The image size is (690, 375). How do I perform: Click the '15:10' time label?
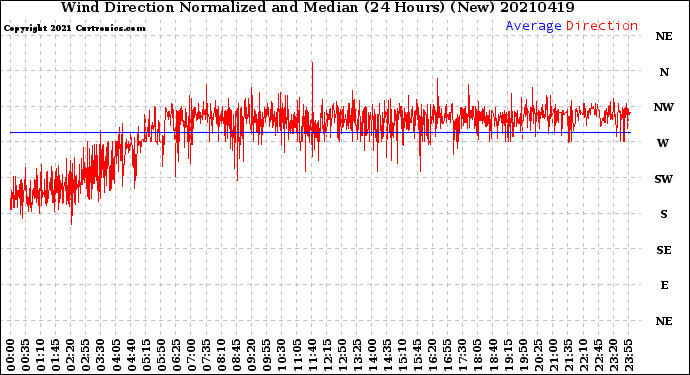(x=402, y=355)
